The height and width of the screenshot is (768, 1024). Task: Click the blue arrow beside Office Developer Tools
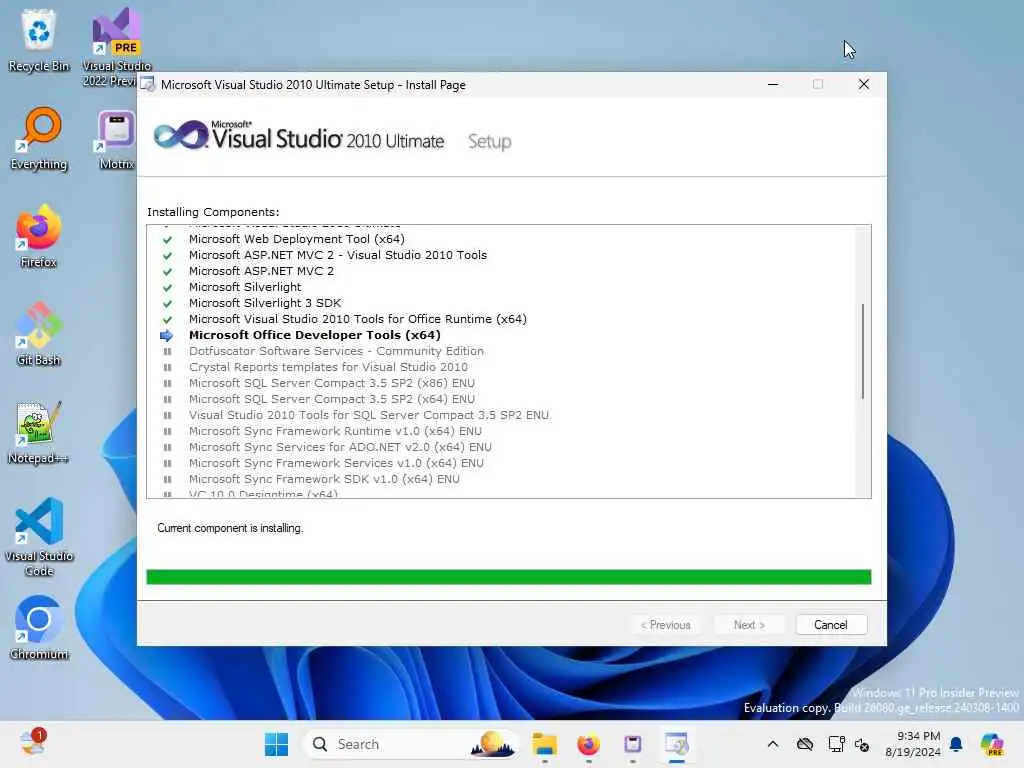[167, 335]
